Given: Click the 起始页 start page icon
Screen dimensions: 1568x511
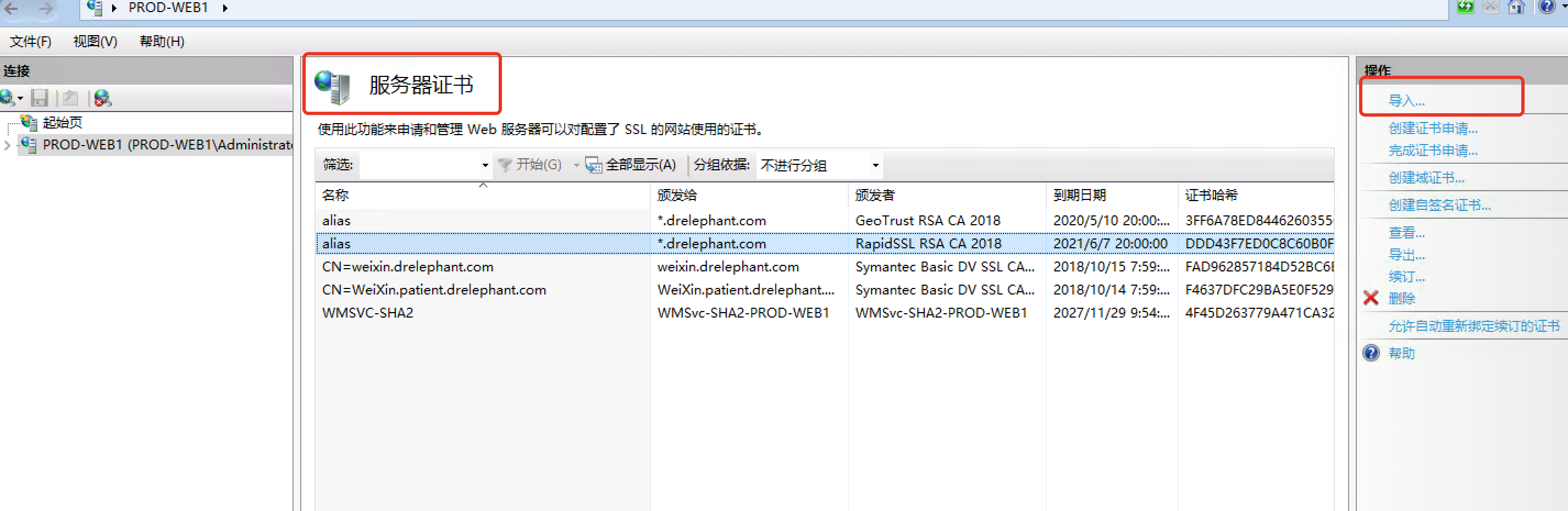Looking at the screenshot, I should pyautogui.click(x=28, y=123).
